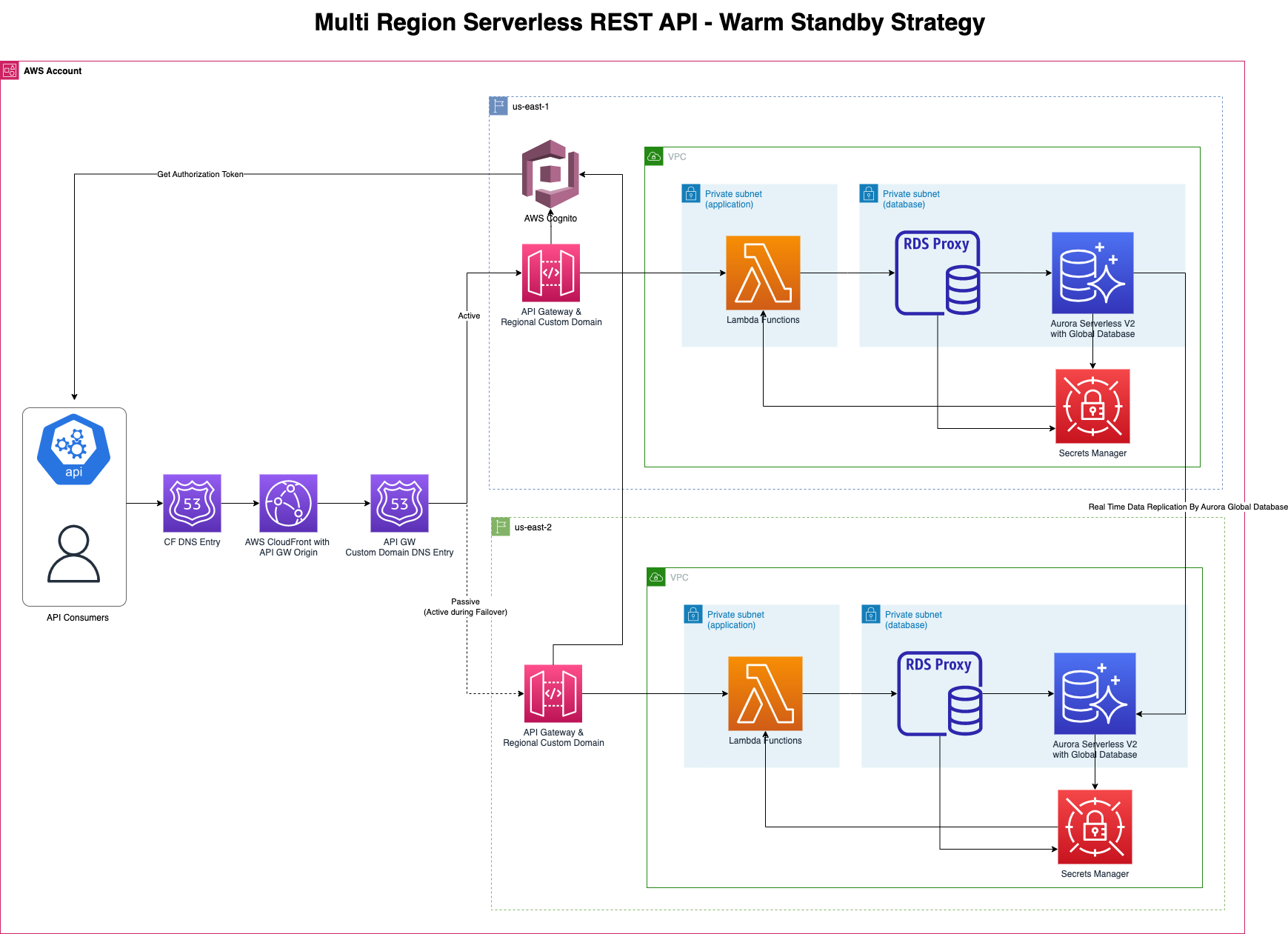The width and height of the screenshot is (1288, 934).
Task: Click the us-east-2 Aurora Serverless V2 icon
Action: (1095, 693)
